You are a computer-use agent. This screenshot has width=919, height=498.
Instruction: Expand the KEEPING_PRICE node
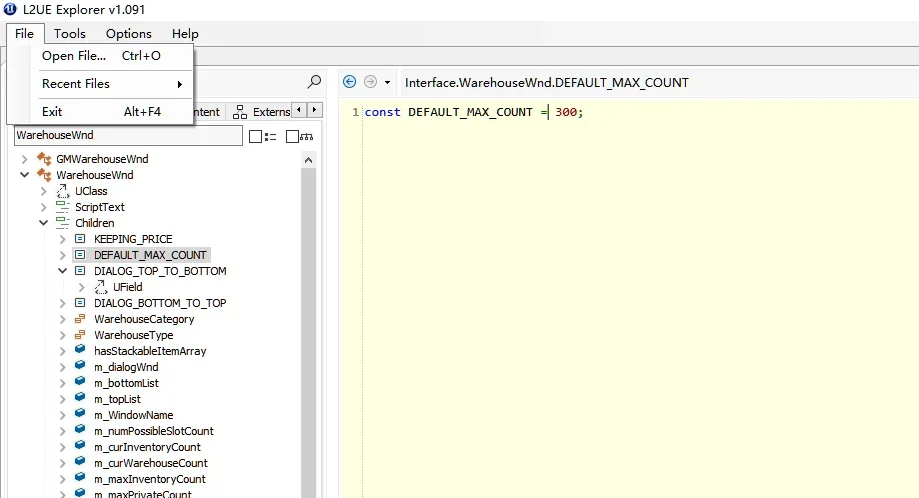(x=62, y=239)
